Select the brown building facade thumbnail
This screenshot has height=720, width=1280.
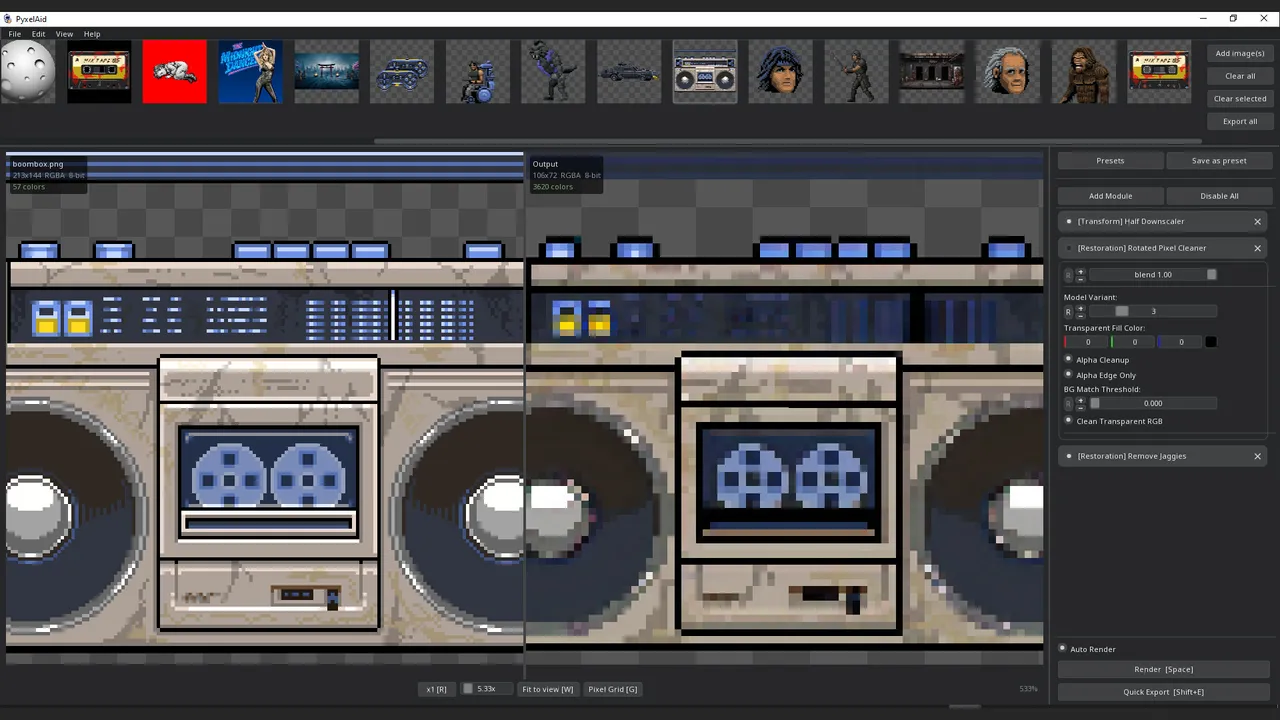932,72
